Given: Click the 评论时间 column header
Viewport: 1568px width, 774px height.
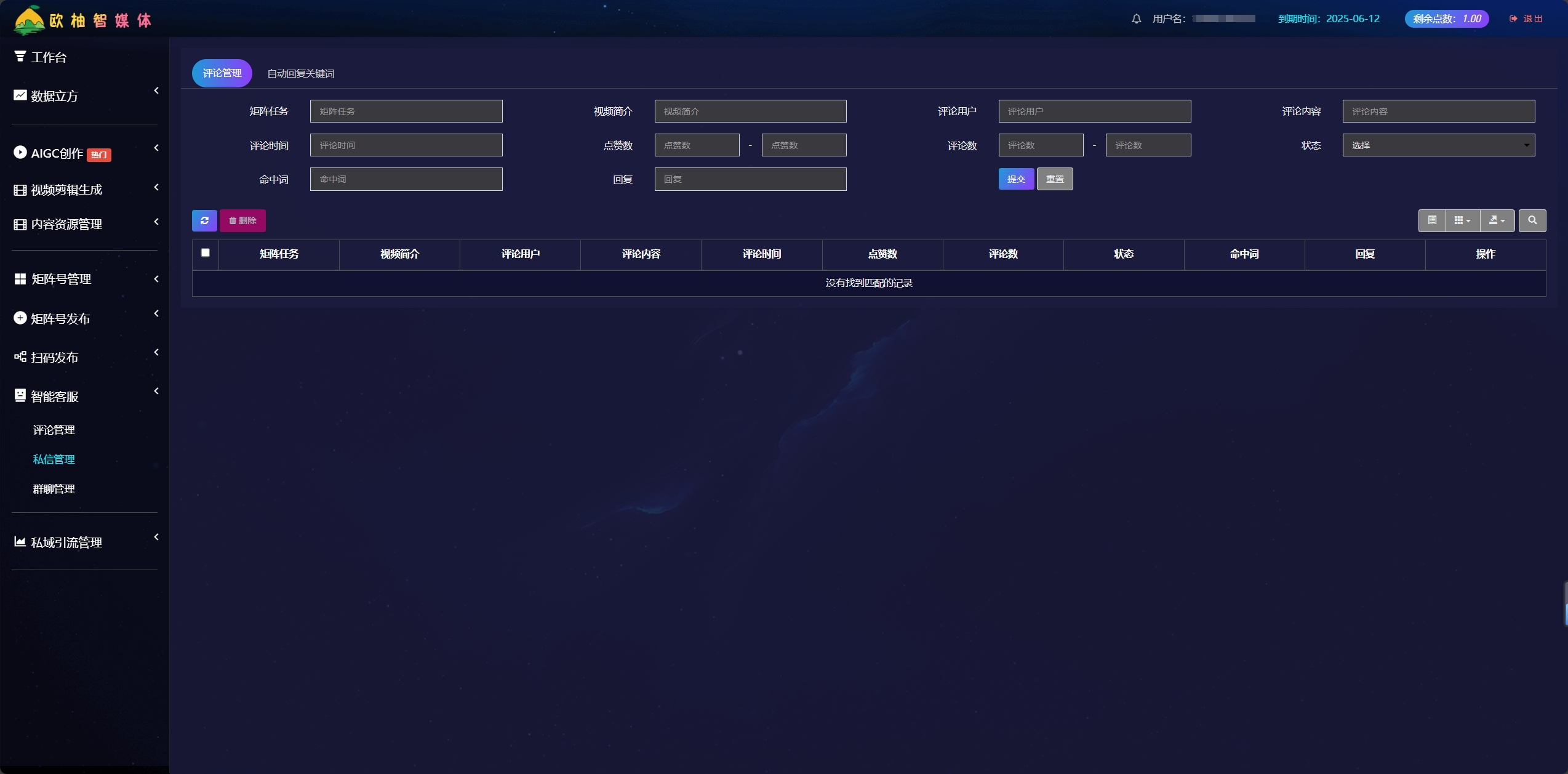Looking at the screenshot, I should pyautogui.click(x=762, y=254).
